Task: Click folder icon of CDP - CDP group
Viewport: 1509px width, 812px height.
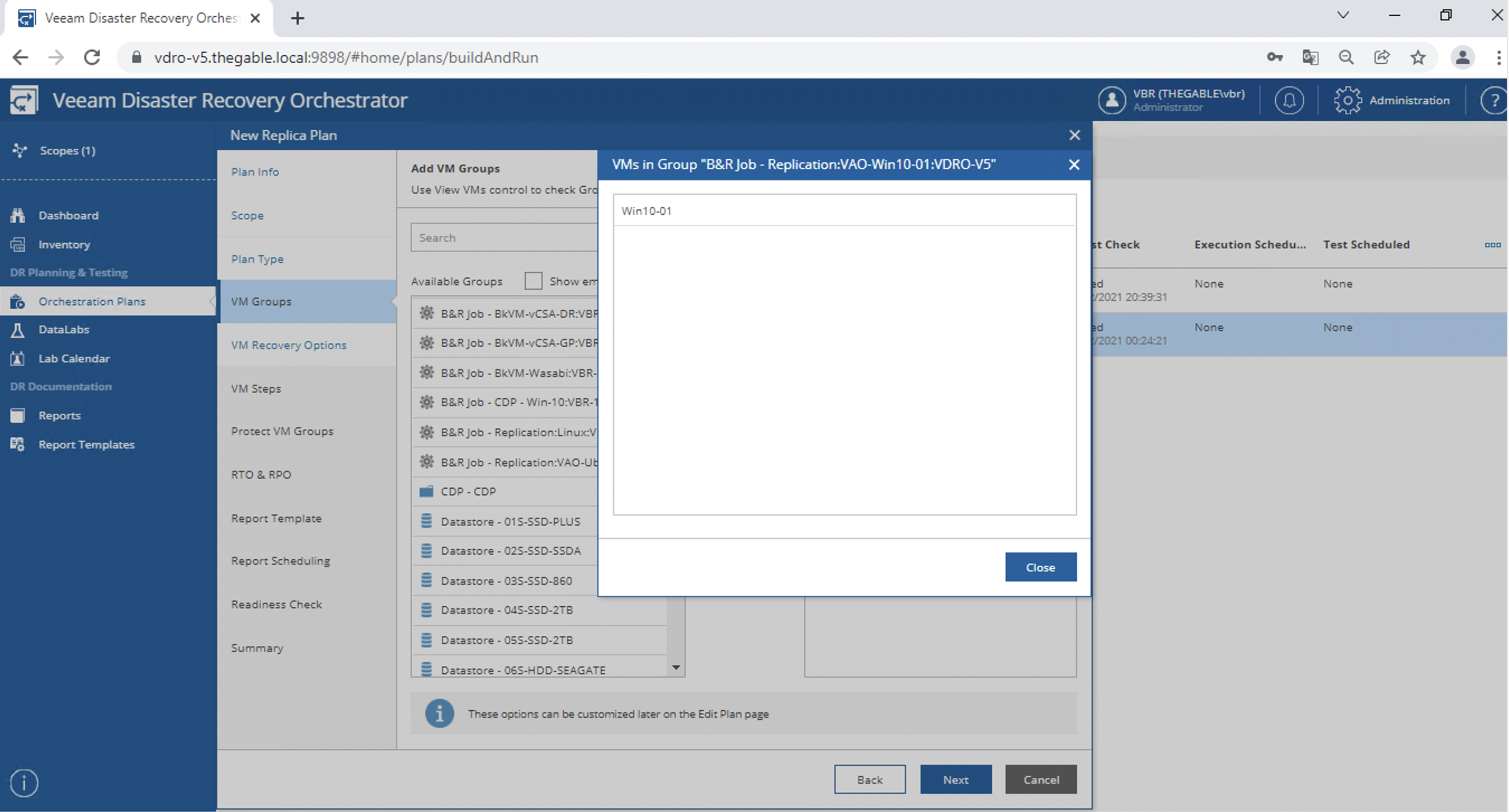Action: pos(426,491)
